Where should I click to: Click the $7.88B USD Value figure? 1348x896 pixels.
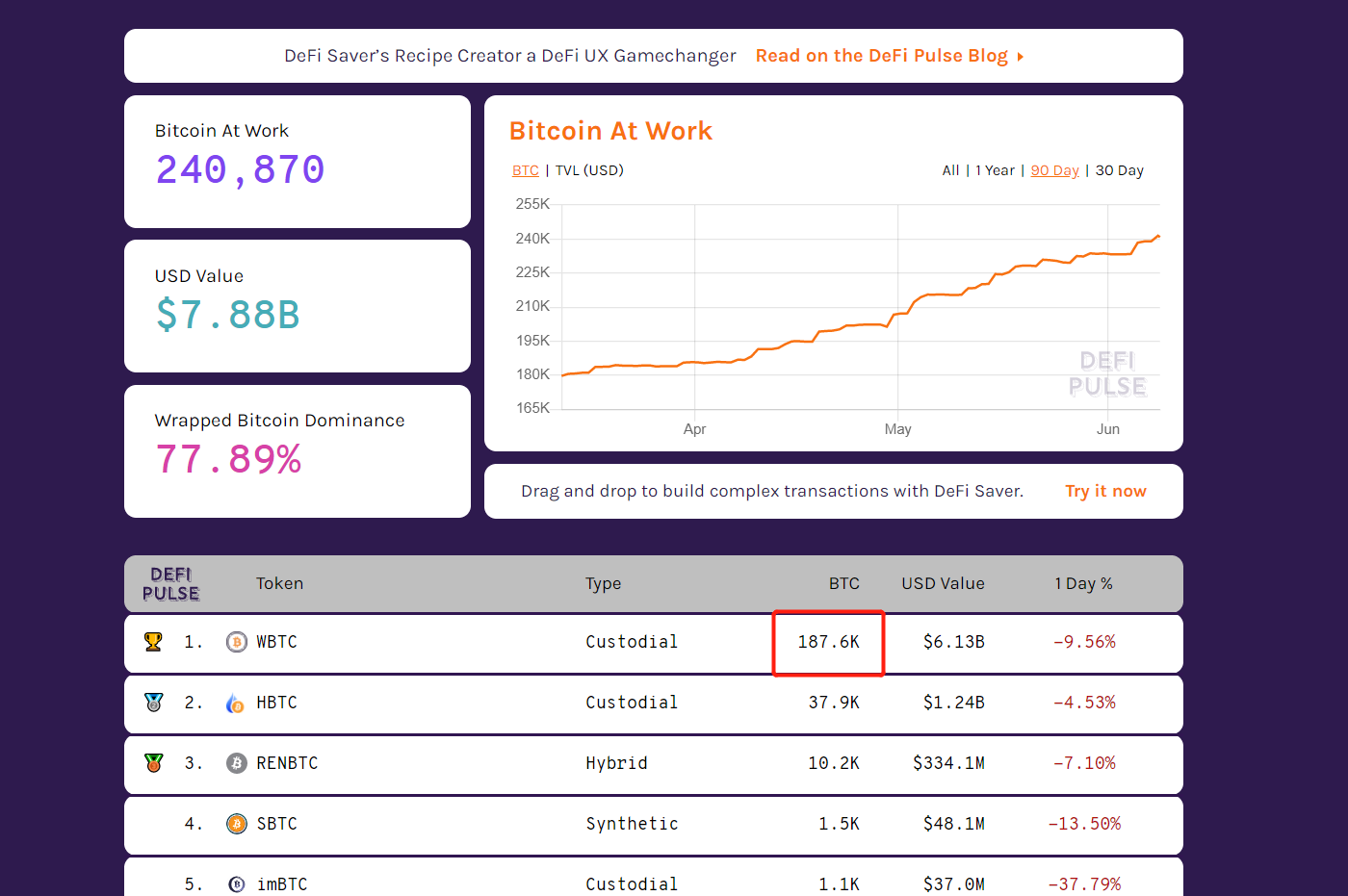228,316
